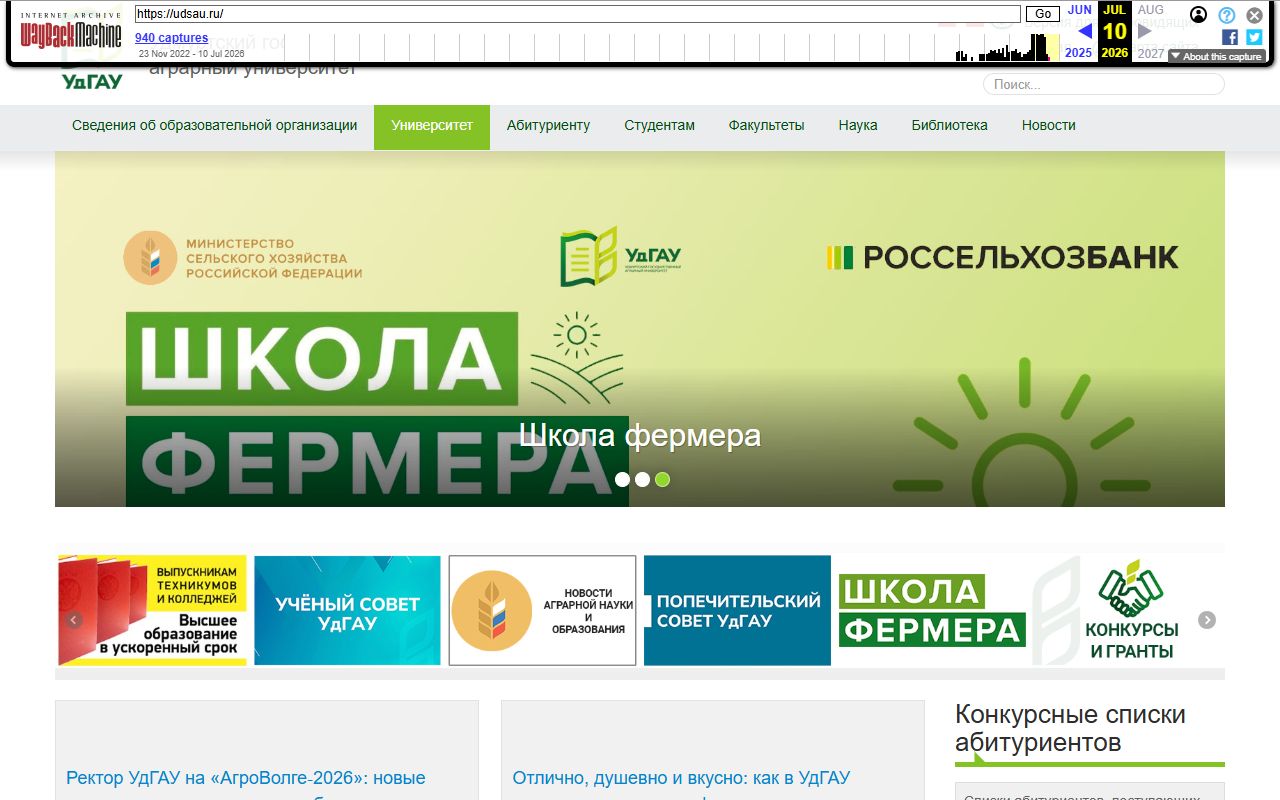
Task: Open the Школа фермера slide title
Action: pos(640,436)
